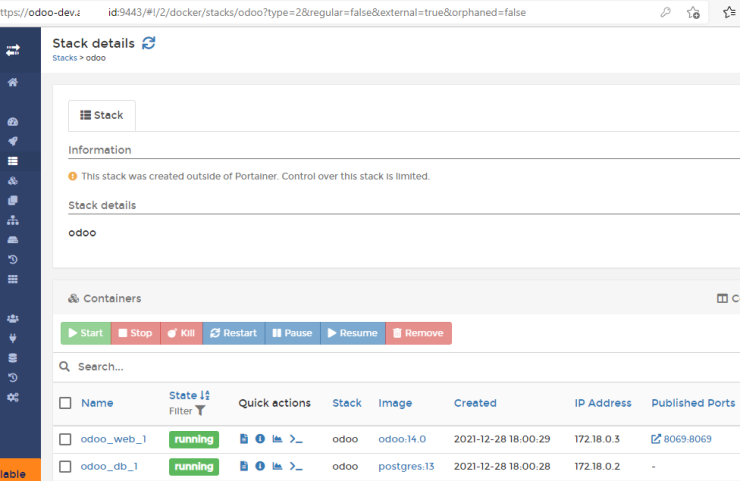Sort by IP Address column header
Viewport: 740px width, 481px height.
(x=603, y=403)
